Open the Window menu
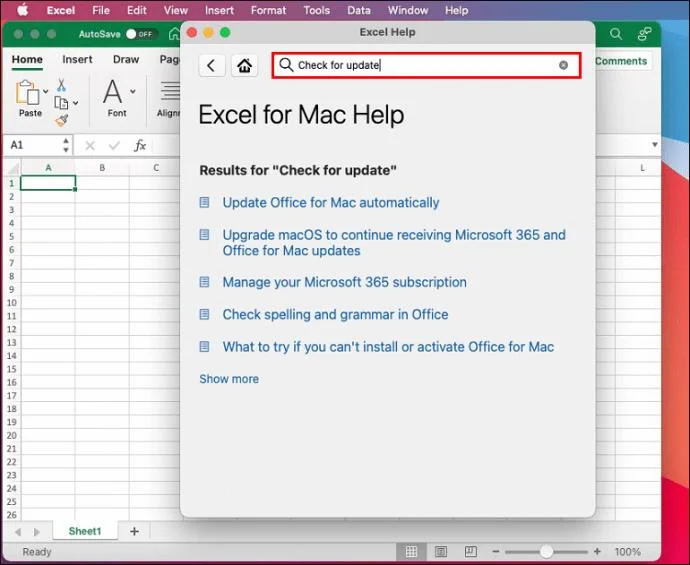This screenshot has height=565, width=690. tap(407, 10)
